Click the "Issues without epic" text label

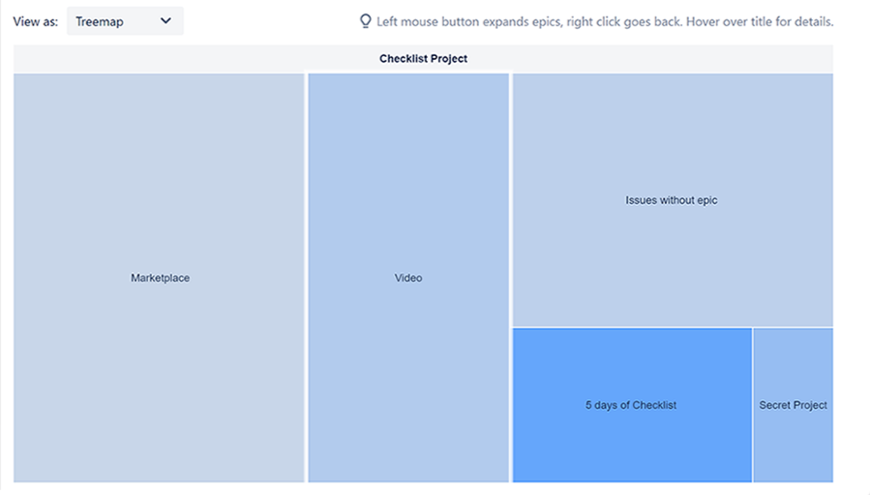click(671, 200)
